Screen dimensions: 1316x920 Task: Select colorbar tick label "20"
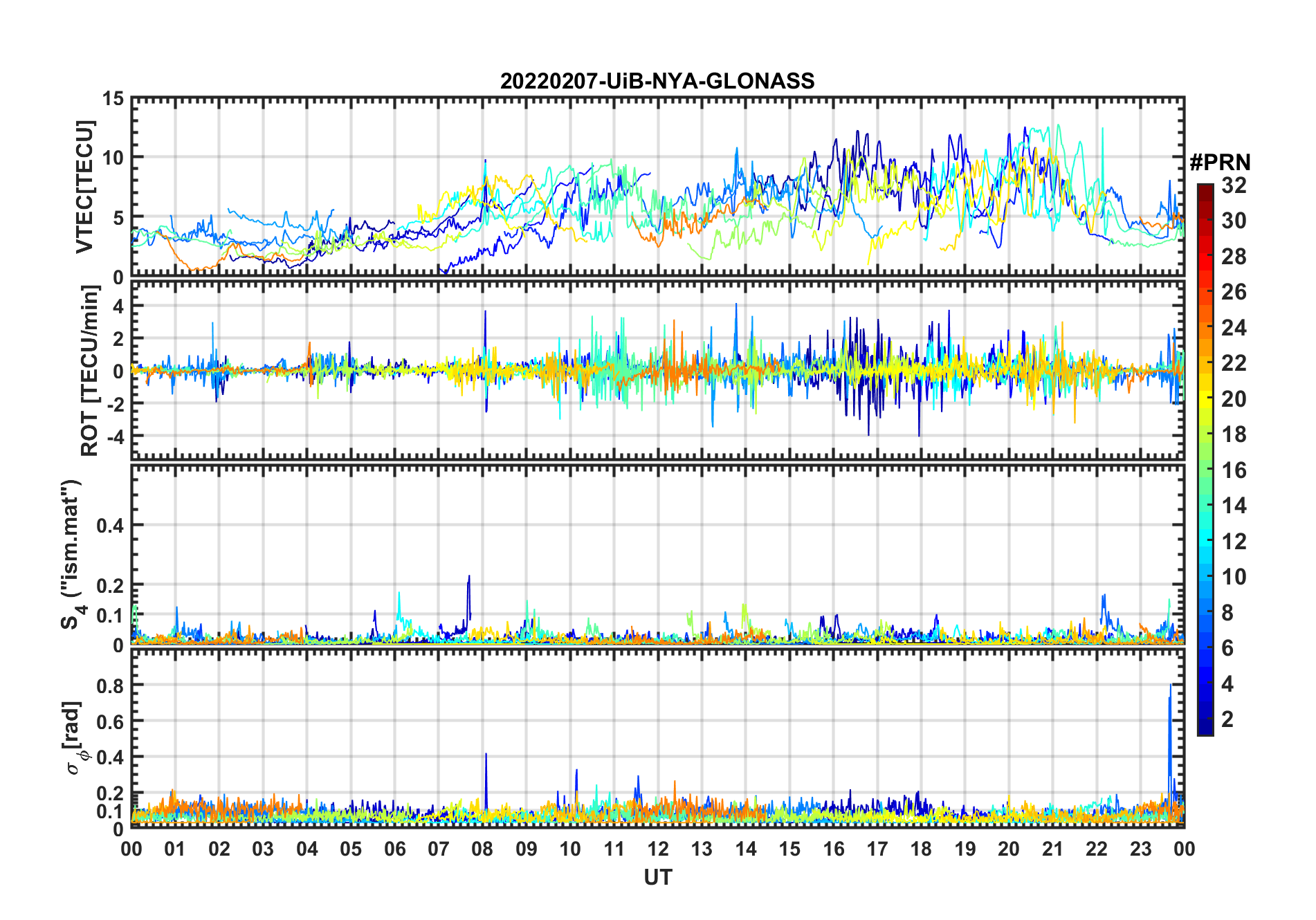(x=1234, y=399)
